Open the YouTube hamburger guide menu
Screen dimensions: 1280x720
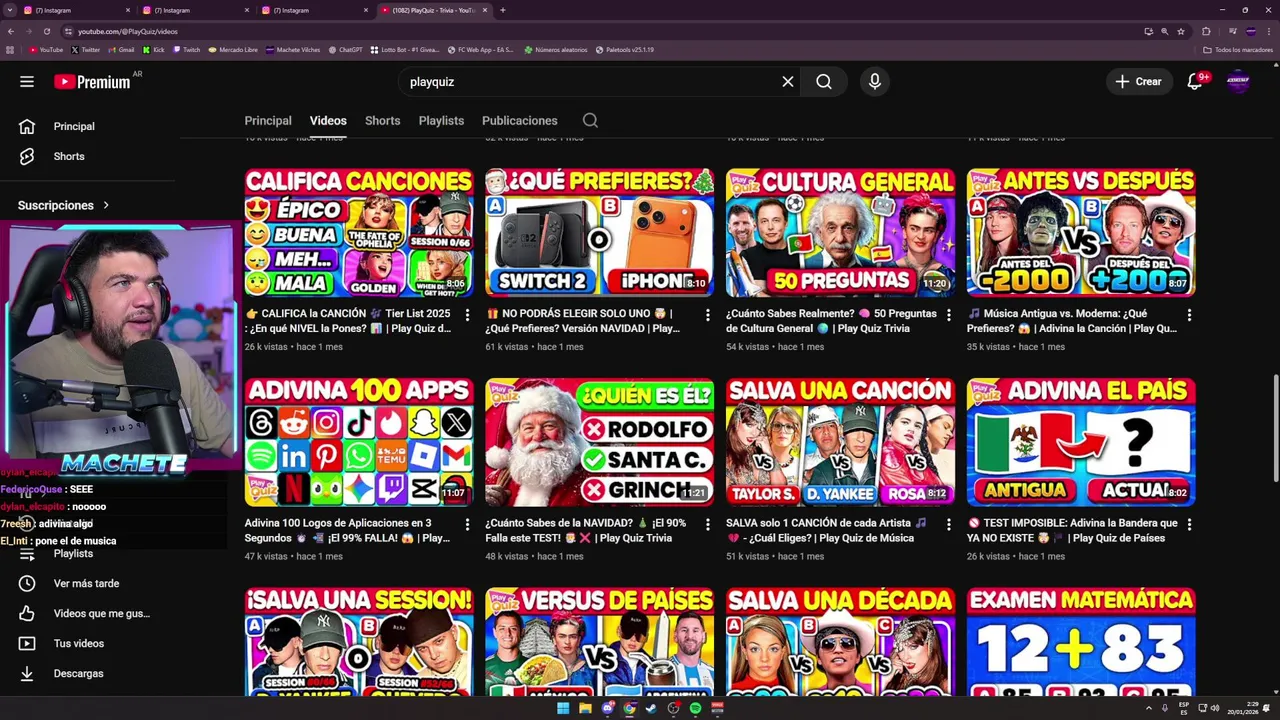pos(27,82)
